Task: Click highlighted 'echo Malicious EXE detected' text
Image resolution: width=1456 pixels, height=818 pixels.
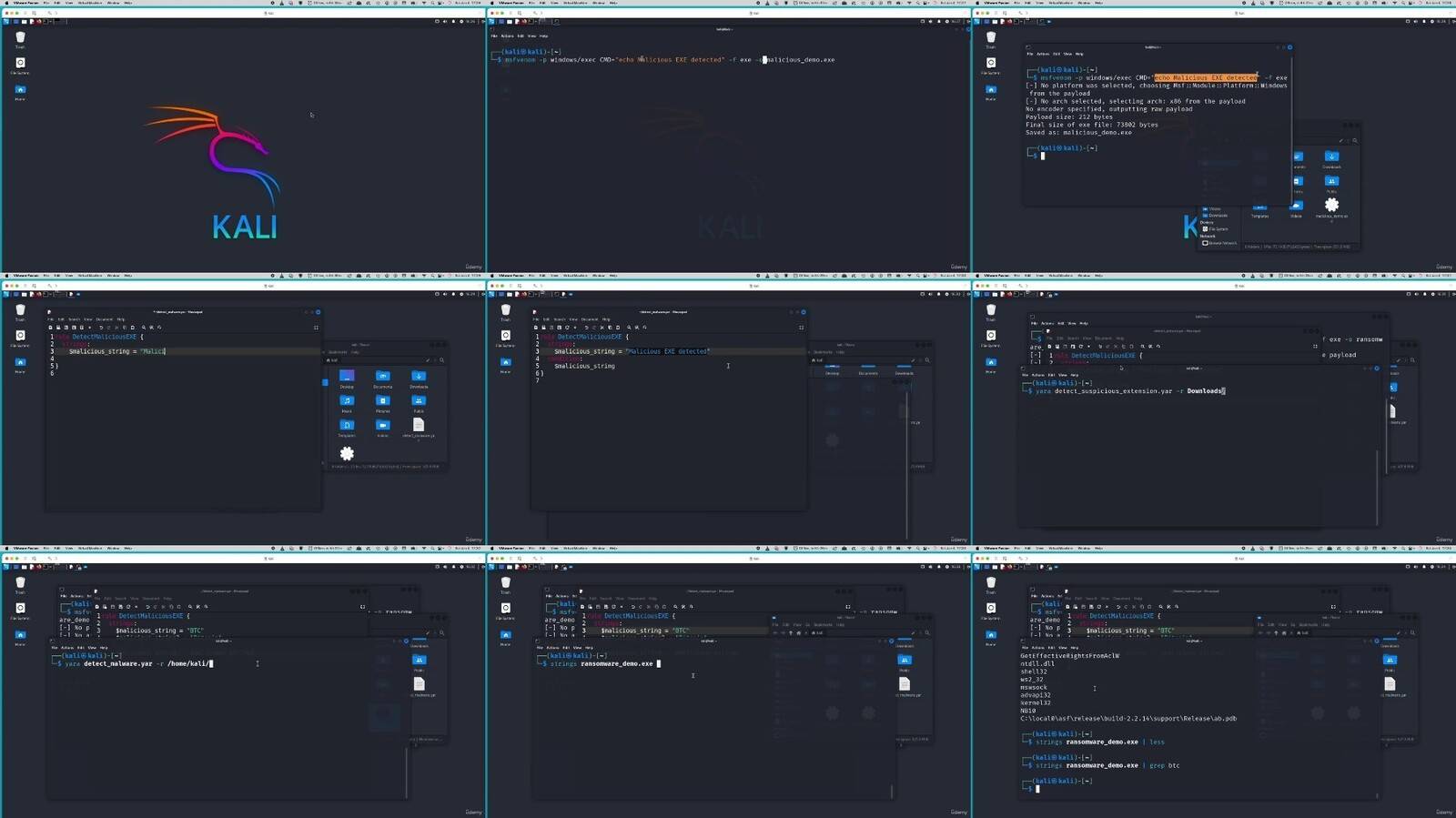Action: click(1206, 78)
